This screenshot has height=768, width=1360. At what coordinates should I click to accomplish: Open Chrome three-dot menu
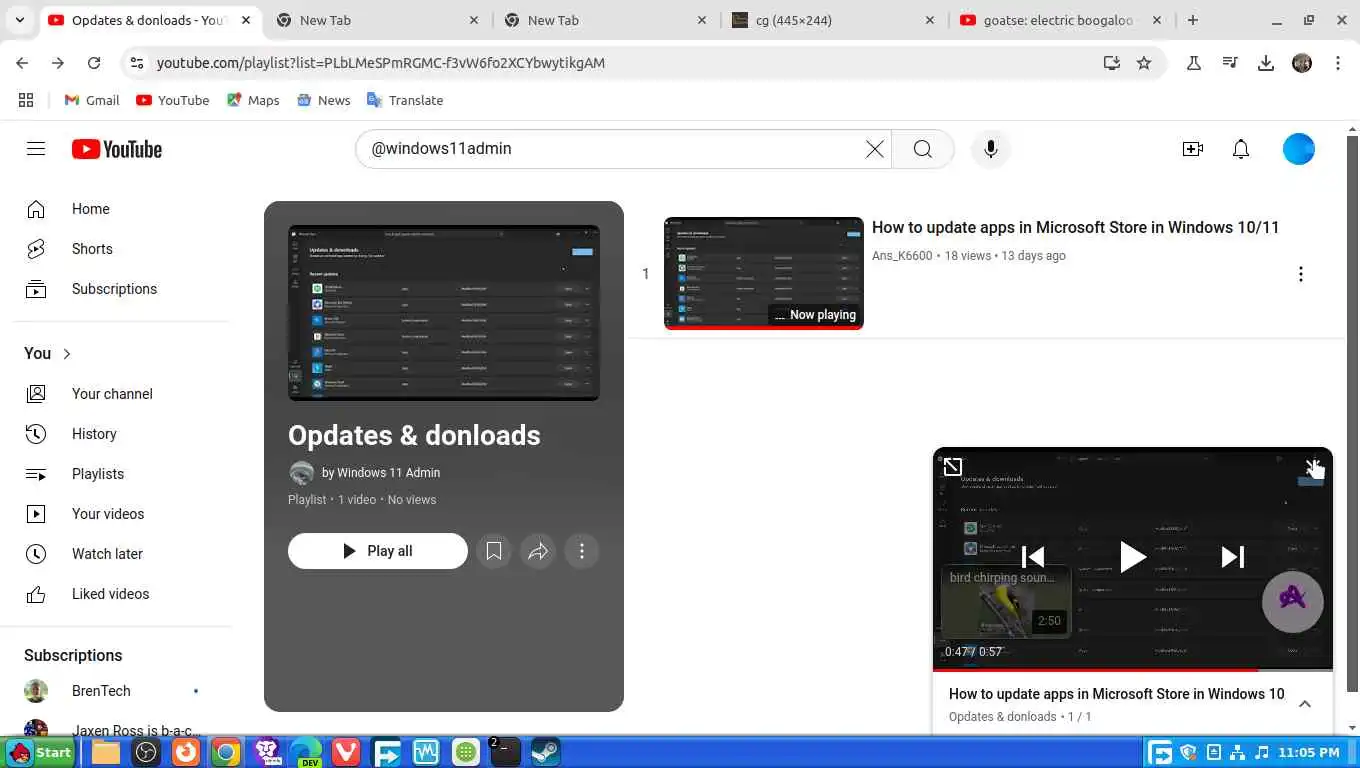(1338, 63)
